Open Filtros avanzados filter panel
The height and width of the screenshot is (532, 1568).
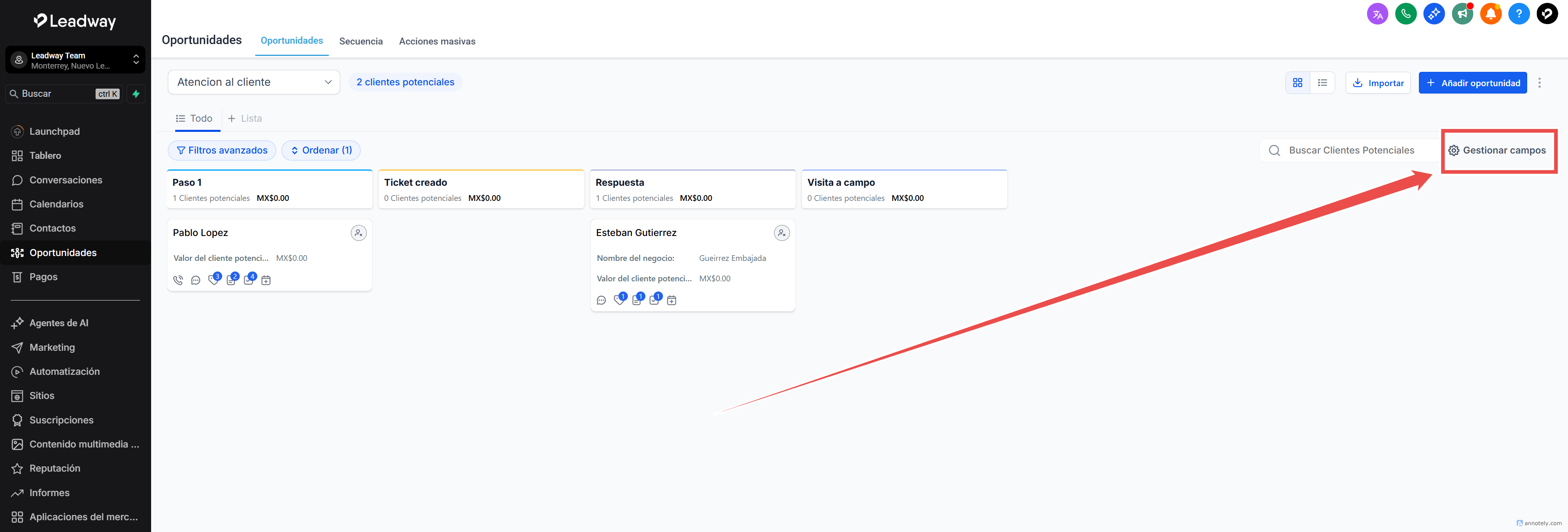pos(221,150)
